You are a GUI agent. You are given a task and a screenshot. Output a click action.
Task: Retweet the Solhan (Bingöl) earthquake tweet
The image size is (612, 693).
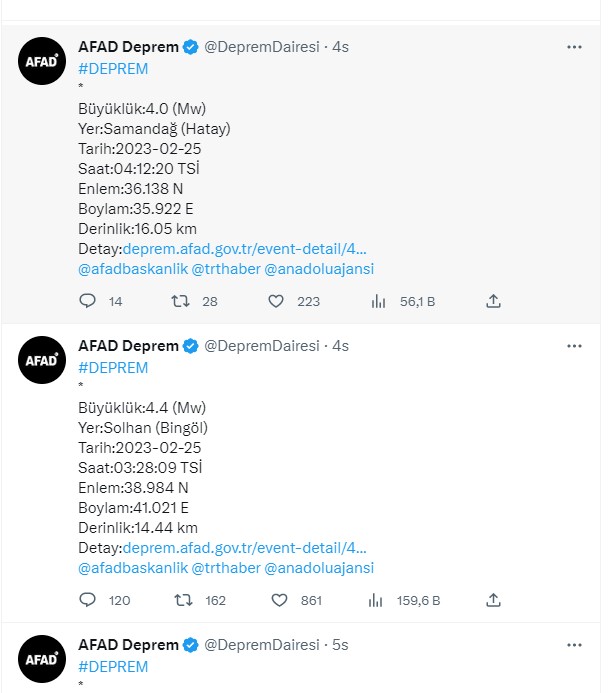181,600
